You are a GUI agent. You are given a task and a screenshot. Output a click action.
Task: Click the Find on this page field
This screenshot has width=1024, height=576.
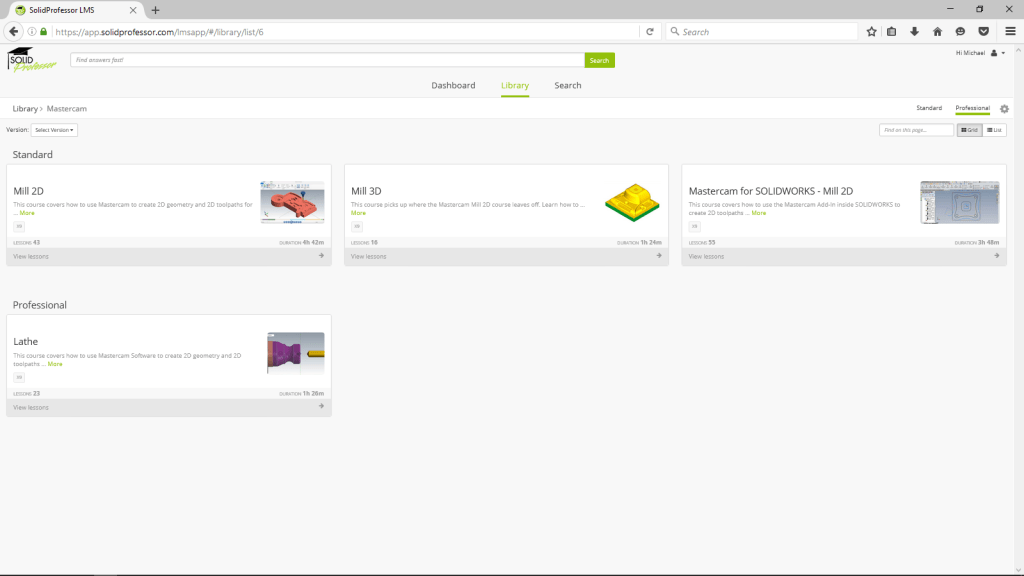[916, 130]
